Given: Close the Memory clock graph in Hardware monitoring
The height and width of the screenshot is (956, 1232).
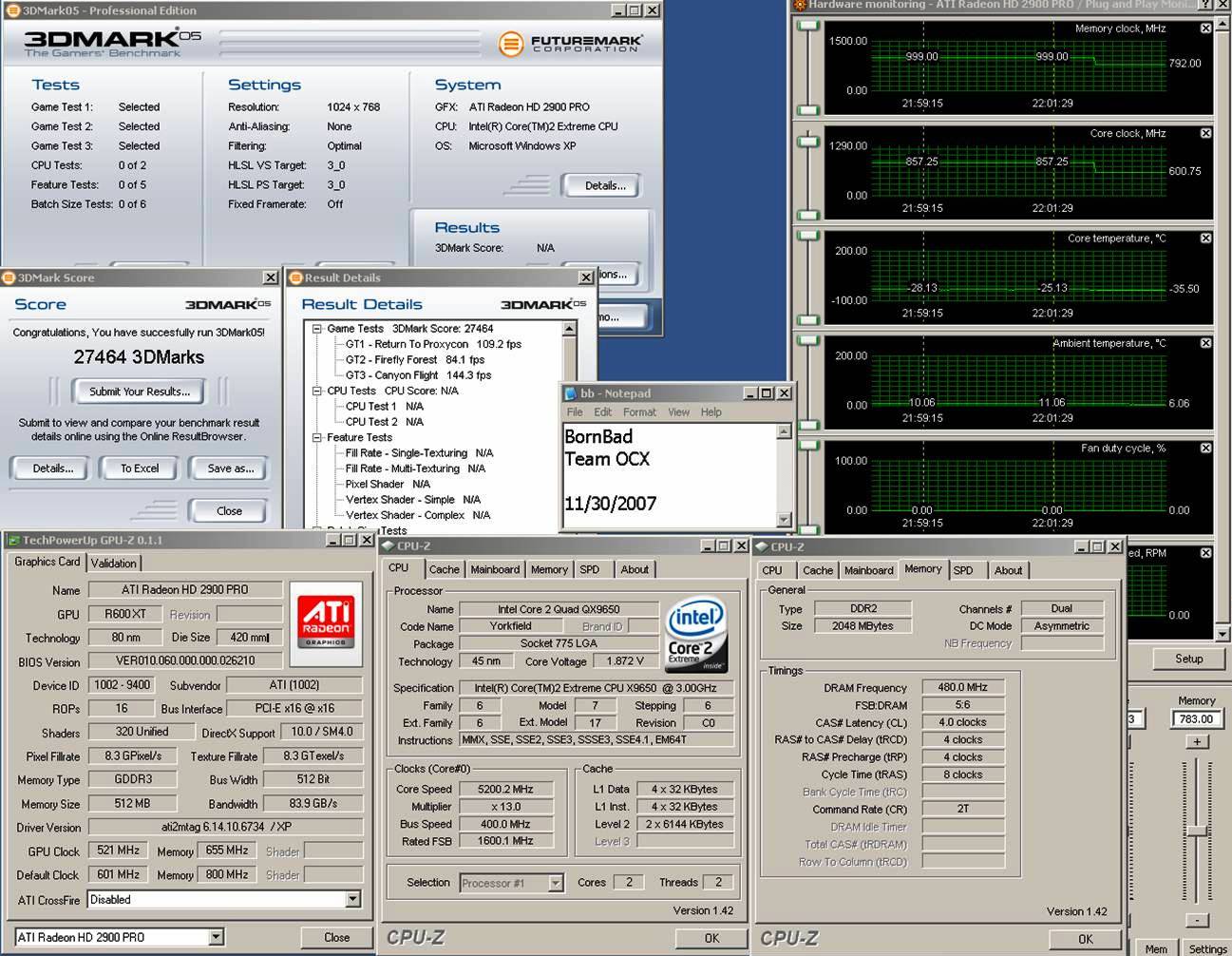Looking at the screenshot, I should click(1205, 29).
